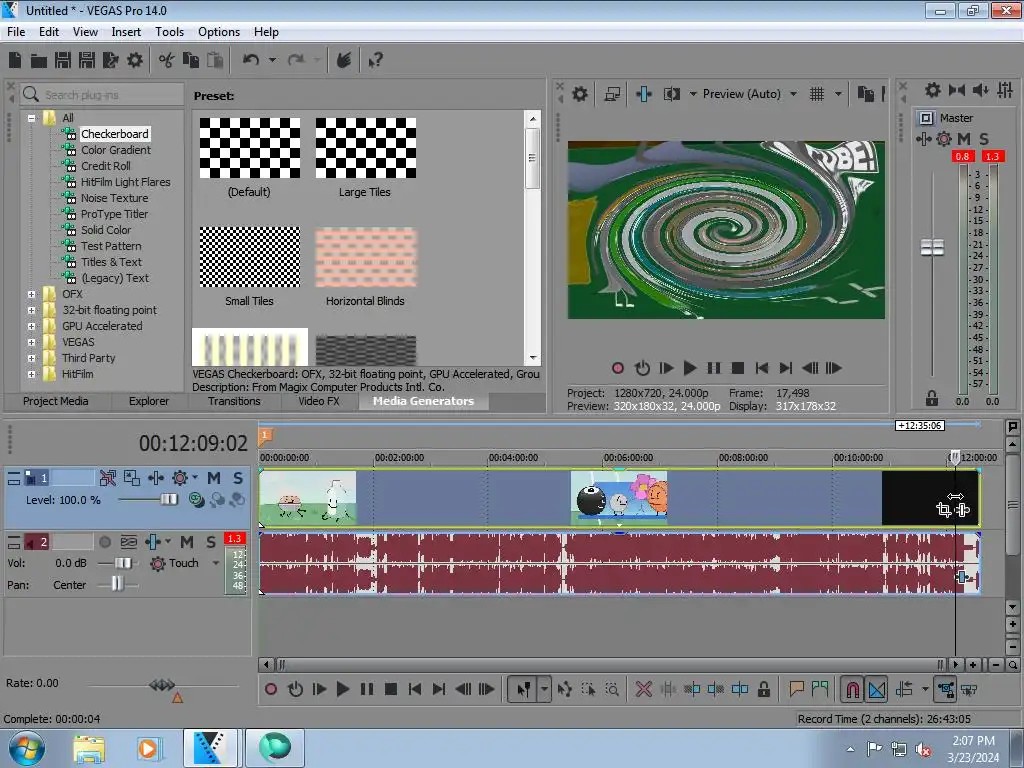Solo audio track 2

pos(211,542)
